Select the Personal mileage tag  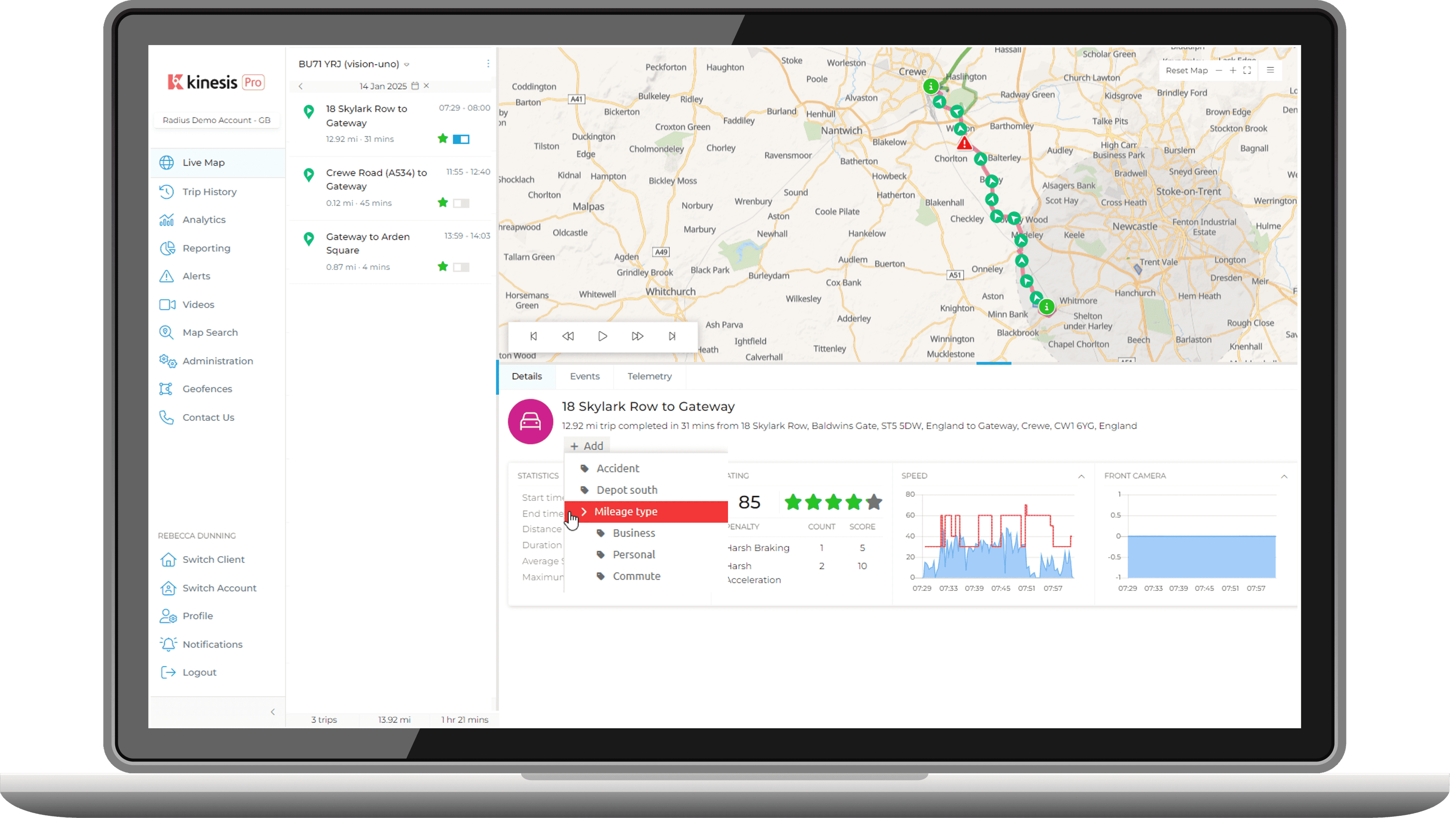tap(646, 555)
